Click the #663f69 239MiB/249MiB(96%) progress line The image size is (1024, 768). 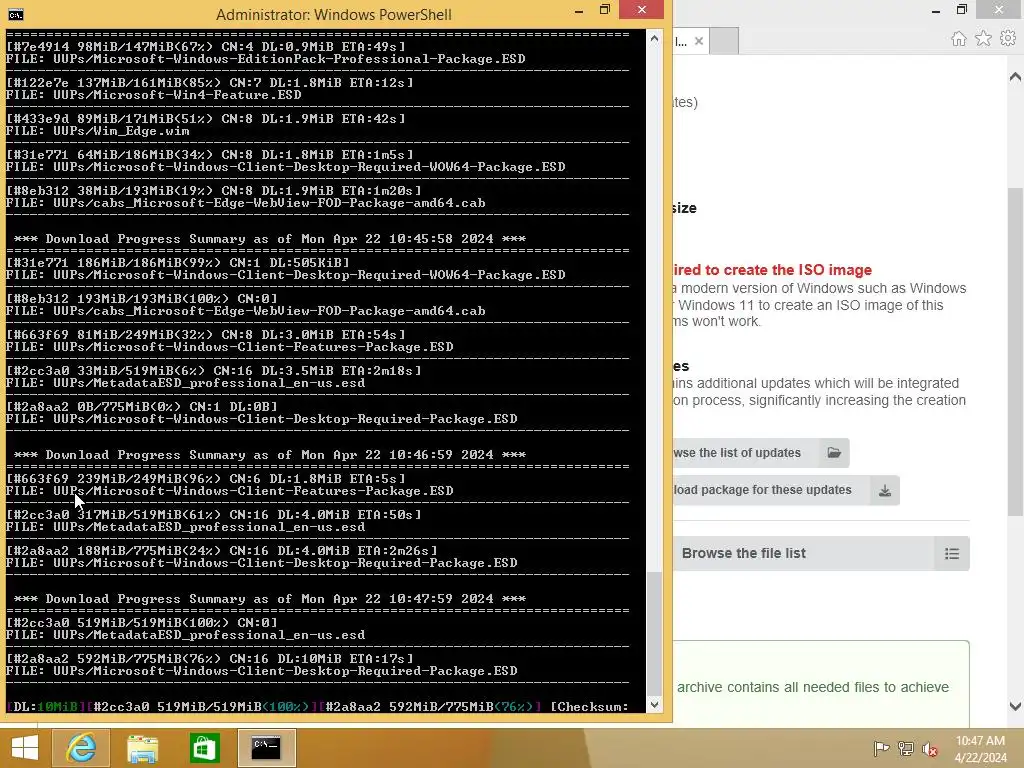click(x=206, y=478)
